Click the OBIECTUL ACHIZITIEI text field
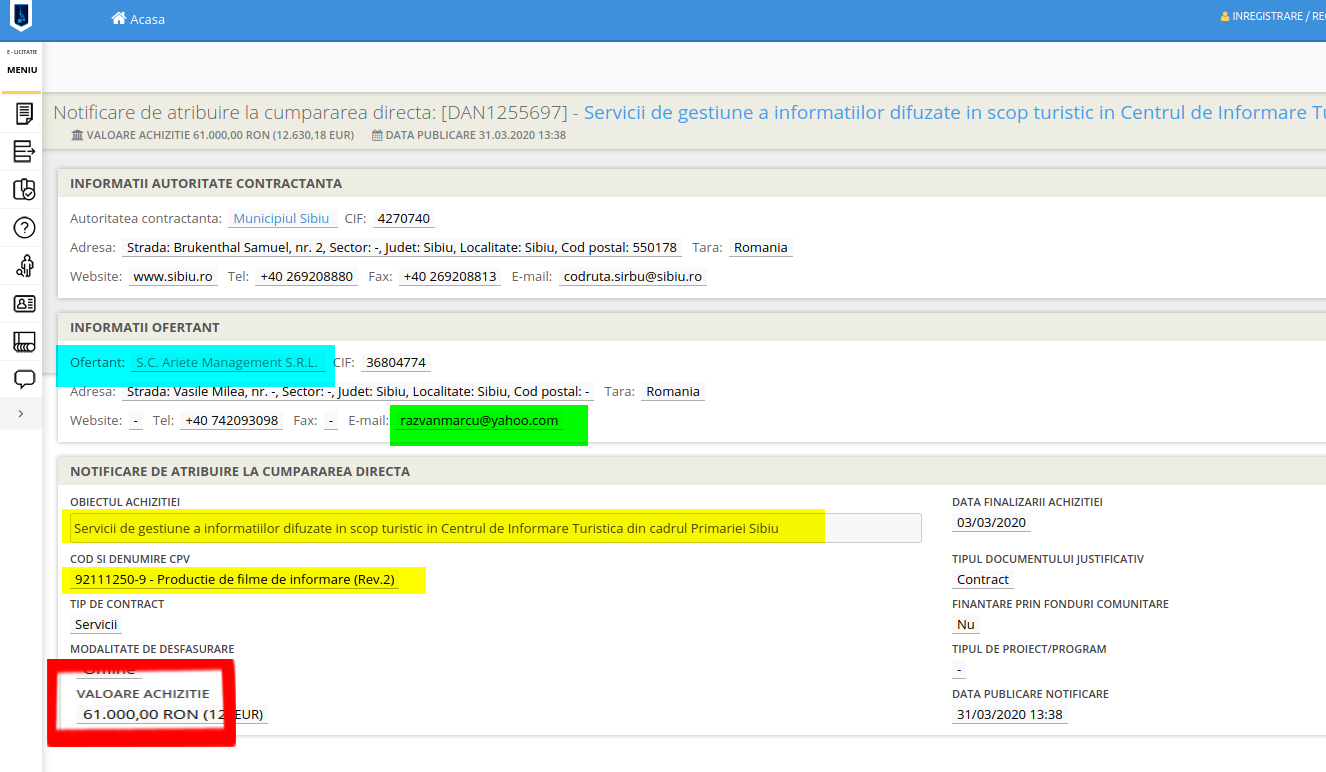Viewport: 1326px width, 772px height. (495, 528)
